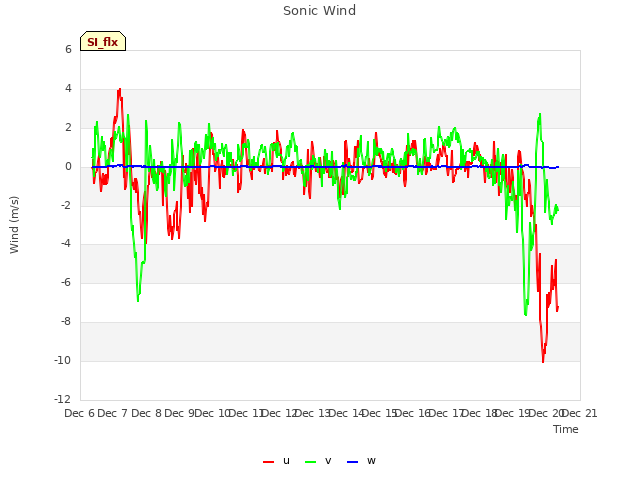Toggle the blue w series legend entry
The height and width of the screenshot is (480, 640).
click(x=361, y=461)
